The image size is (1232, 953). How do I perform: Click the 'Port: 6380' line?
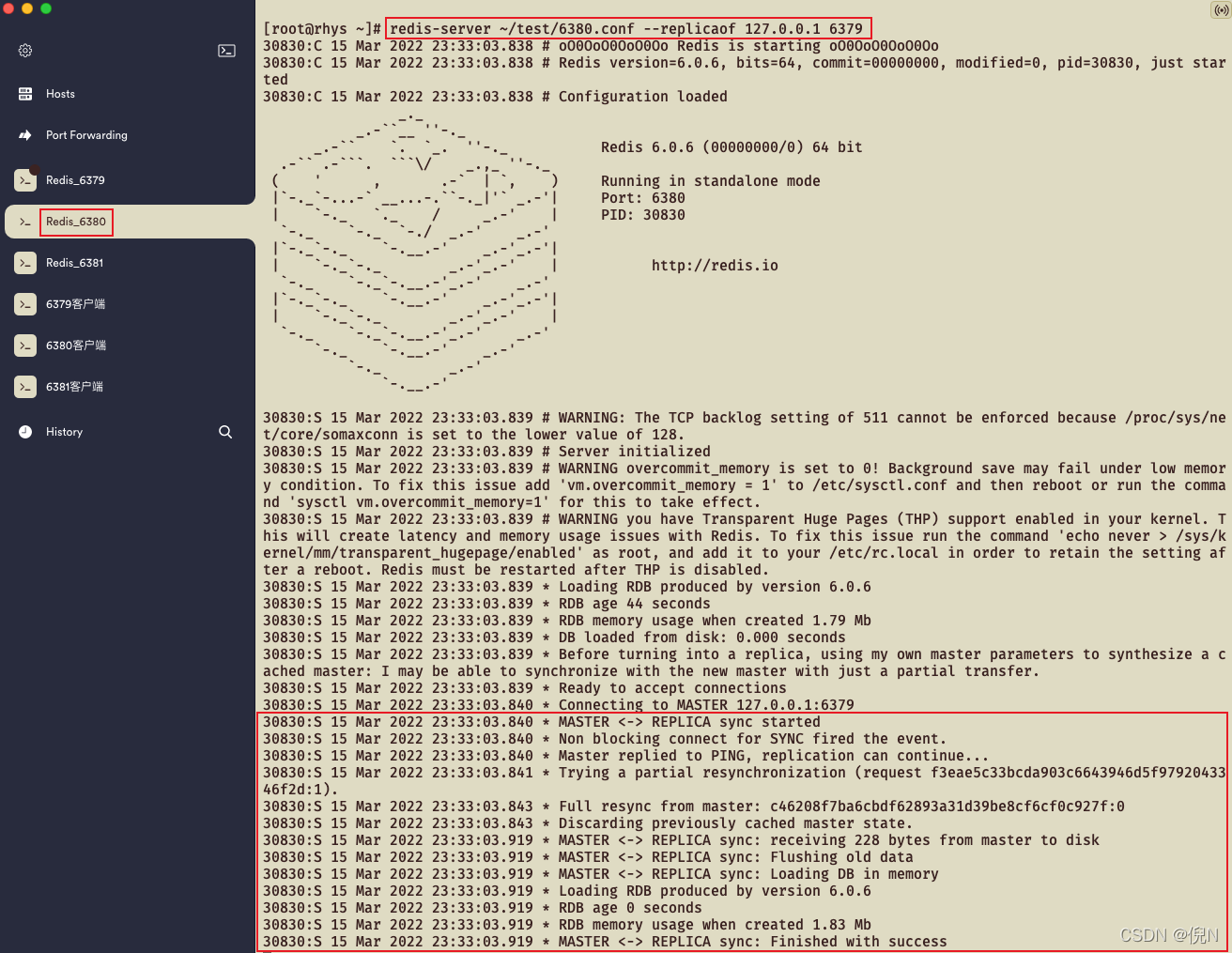click(x=643, y=198)
